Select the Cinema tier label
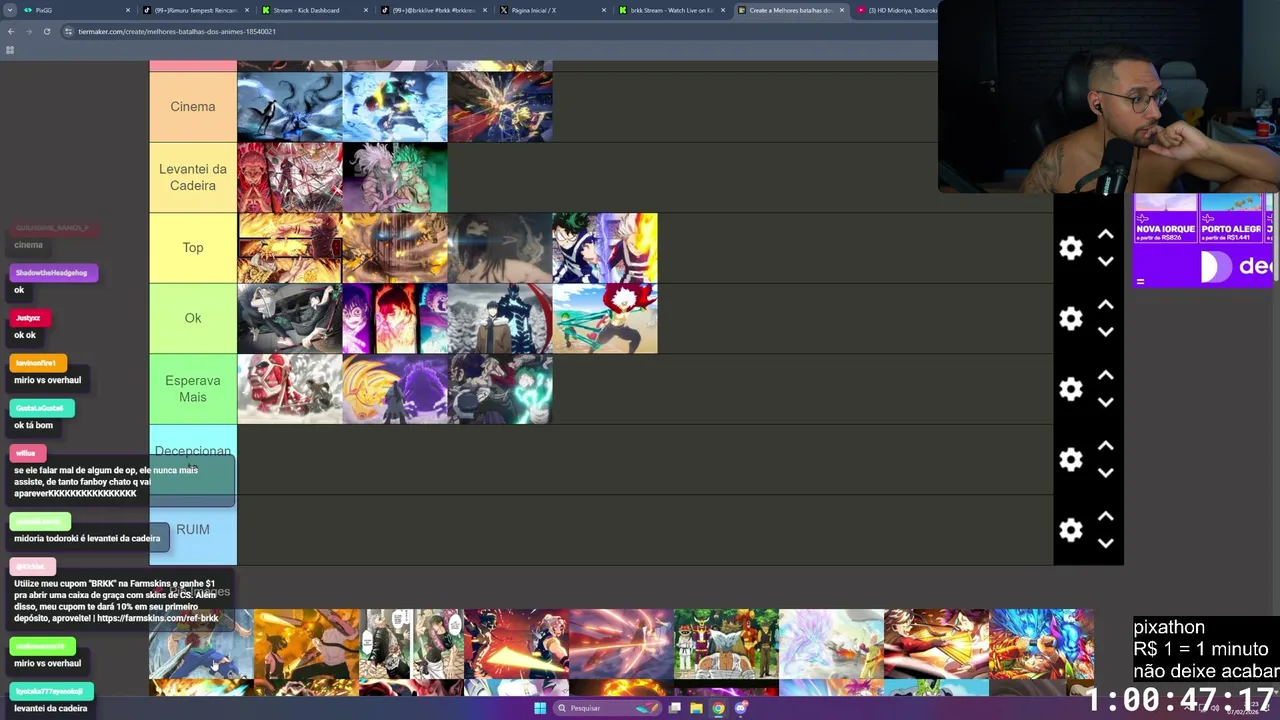 [193, 107]
